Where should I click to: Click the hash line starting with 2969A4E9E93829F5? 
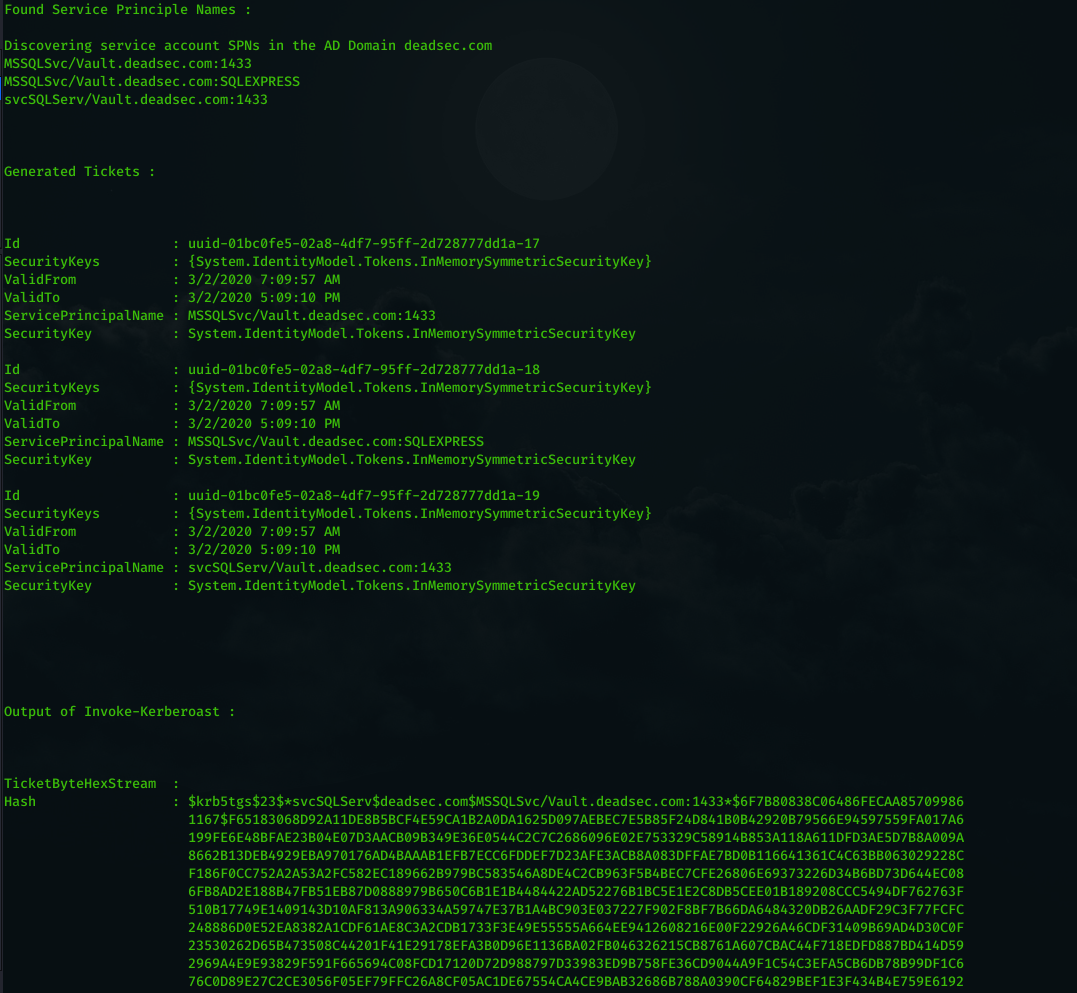point(576,963)
